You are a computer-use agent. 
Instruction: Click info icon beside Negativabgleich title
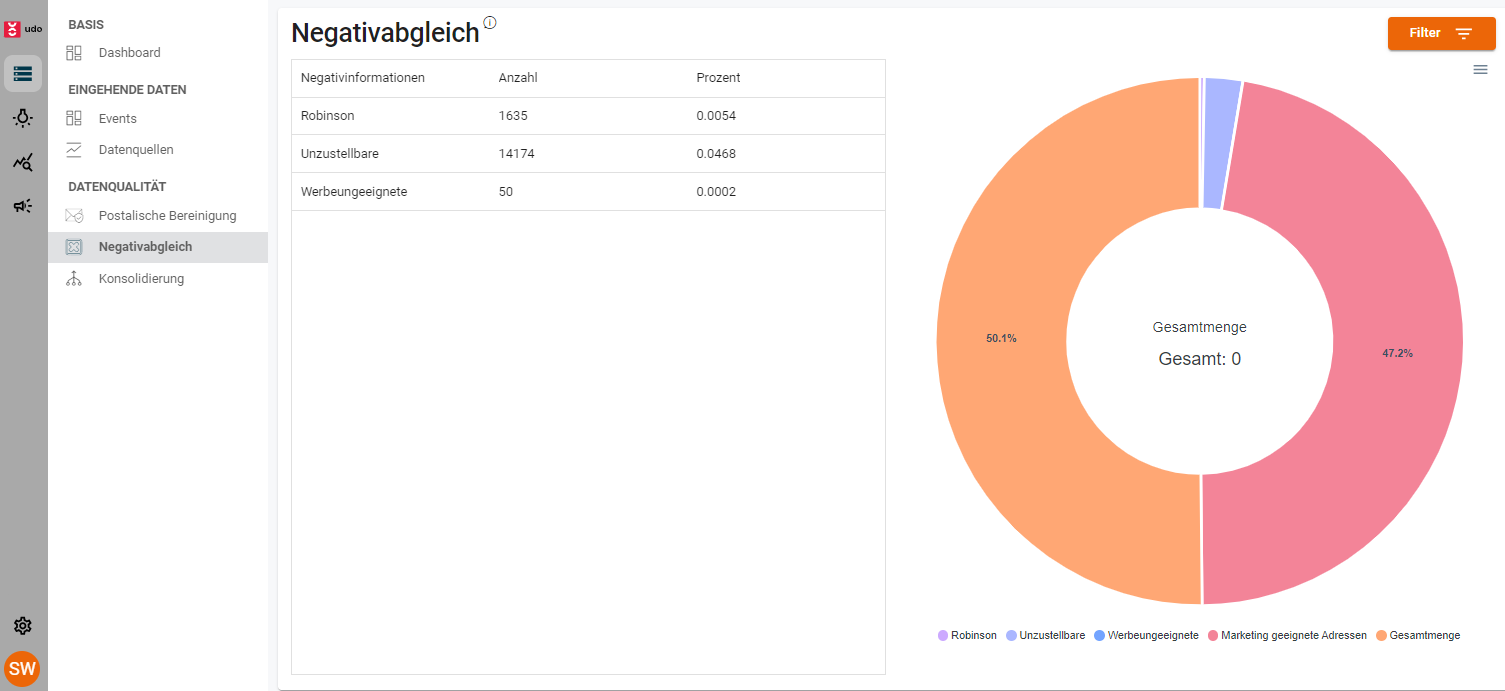pos(490,23)
